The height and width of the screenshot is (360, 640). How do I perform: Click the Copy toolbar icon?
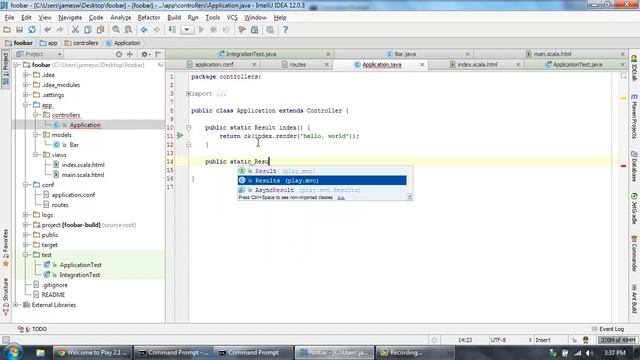point(88,30)
